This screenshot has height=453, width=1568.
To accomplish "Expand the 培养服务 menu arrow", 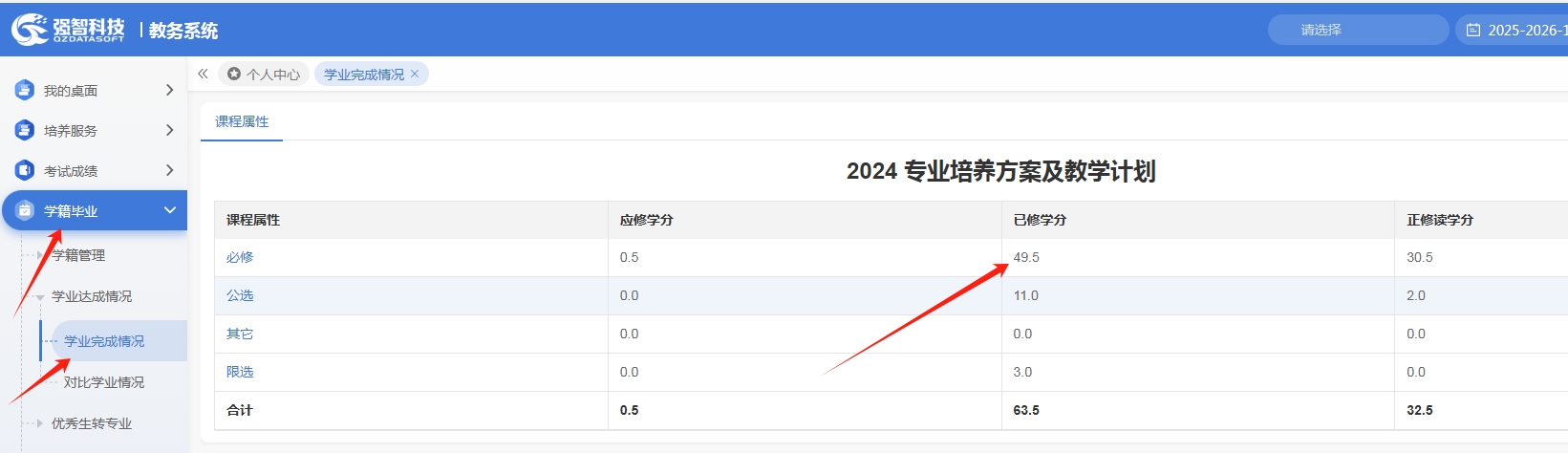I will (169, 130).
